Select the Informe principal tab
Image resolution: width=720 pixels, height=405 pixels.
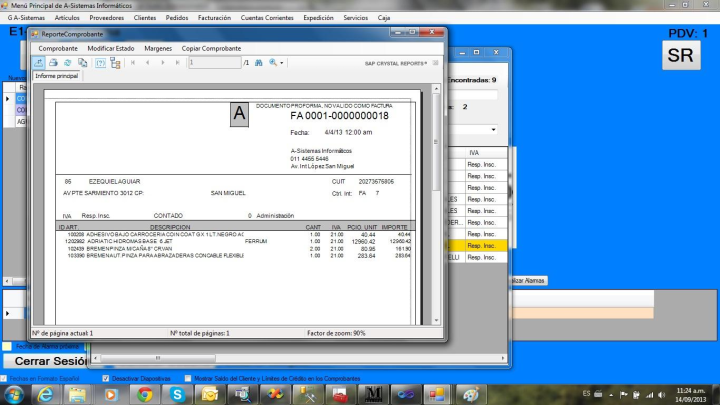(x=56, y=76)
